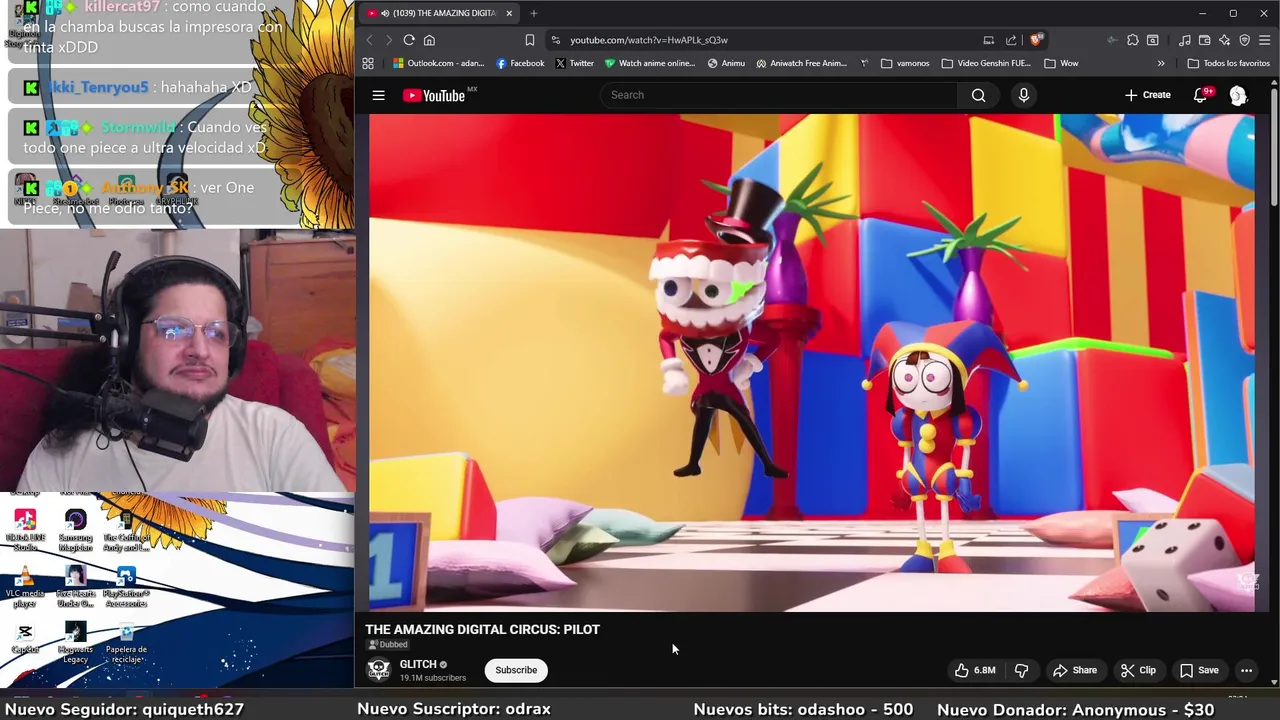Open Samsung Magician desktop shortcut
Screen dimensions: 1280x720
pyautogui.click(x=75, y=531)
